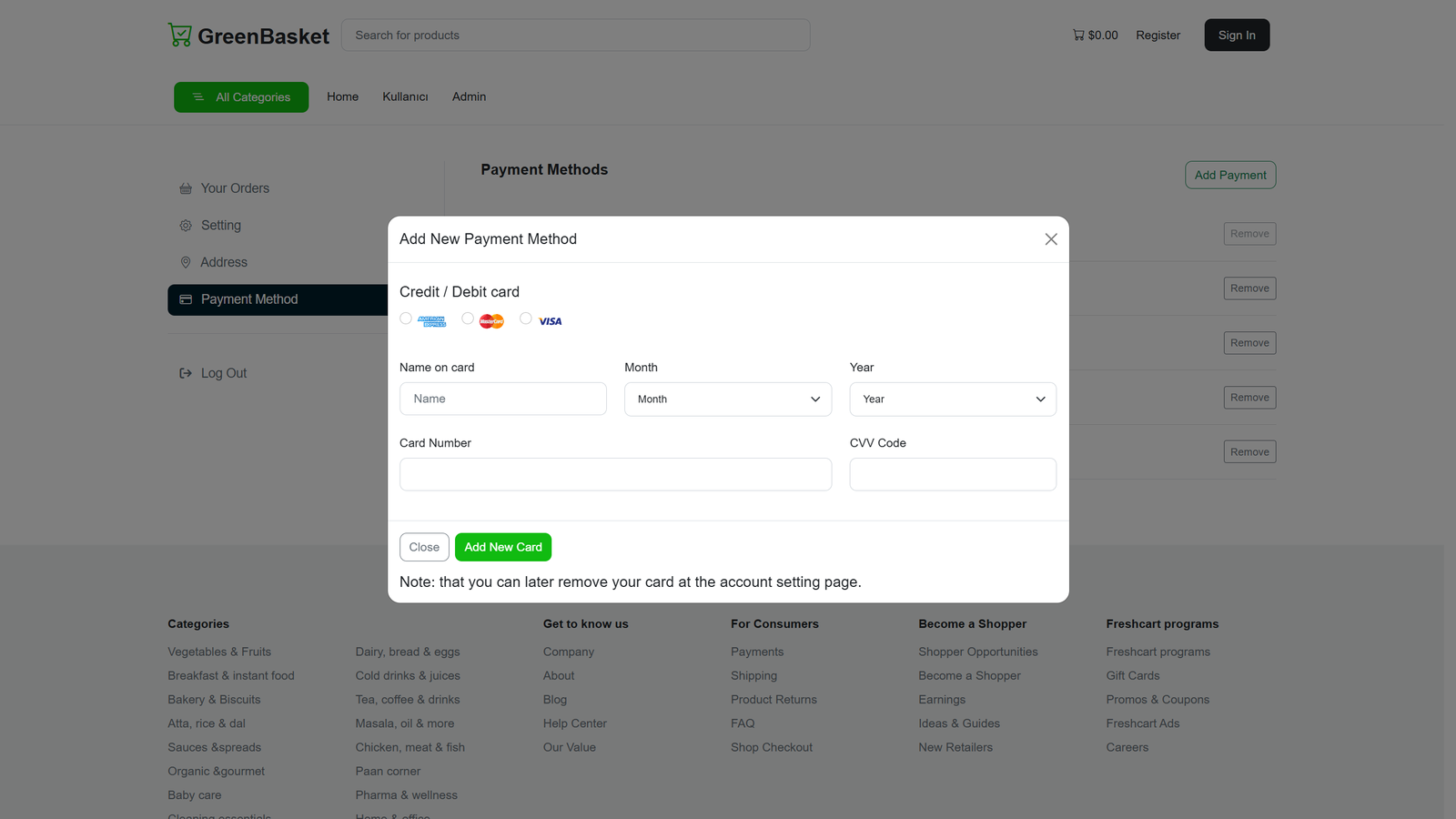The width and height of the screenshot is (1456, 819).
Task: Click the Visa card logo
Action: tap(550, 321)
